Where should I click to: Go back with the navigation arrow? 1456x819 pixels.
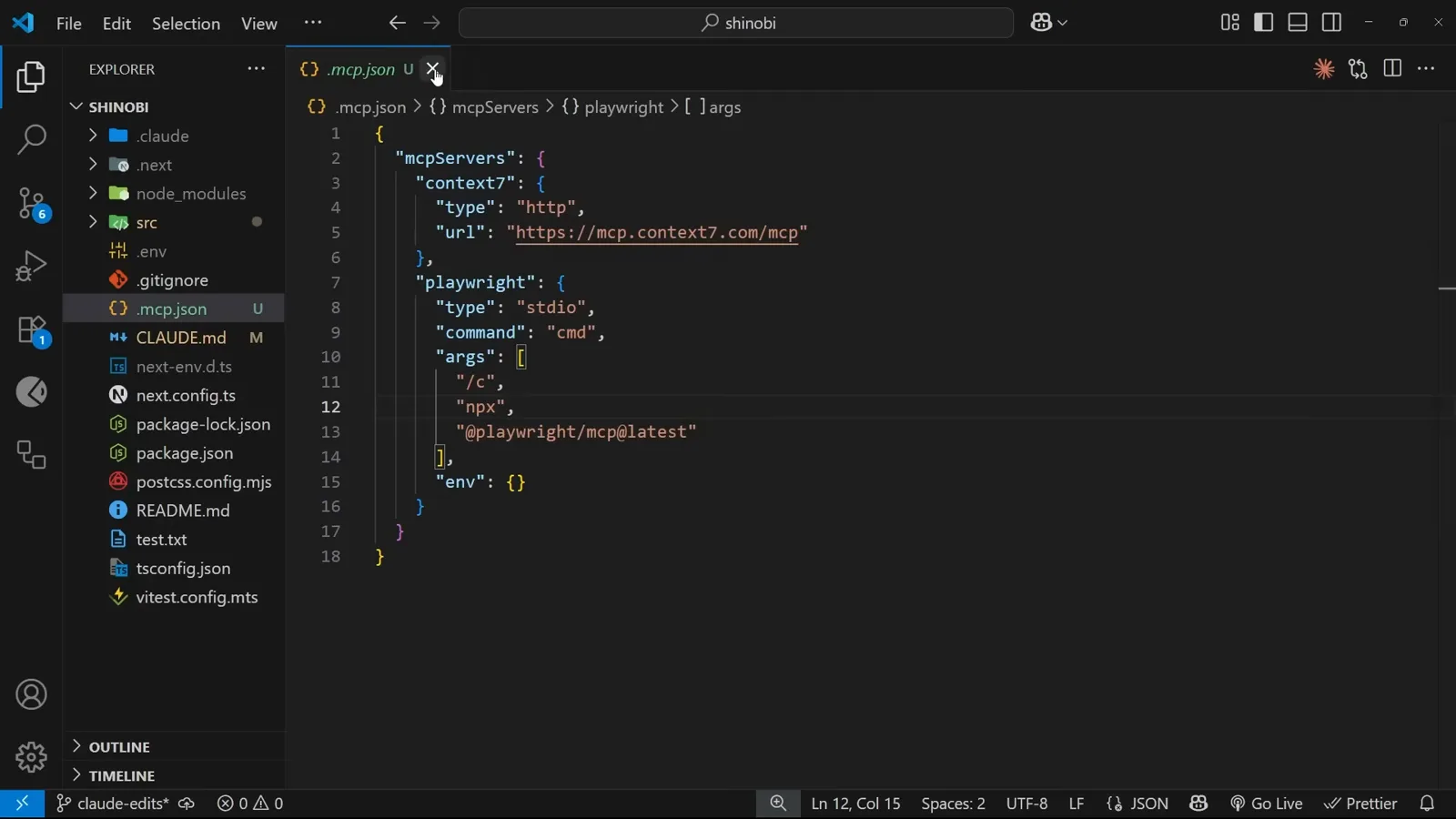pyautogui.click(x=397, y=23)
